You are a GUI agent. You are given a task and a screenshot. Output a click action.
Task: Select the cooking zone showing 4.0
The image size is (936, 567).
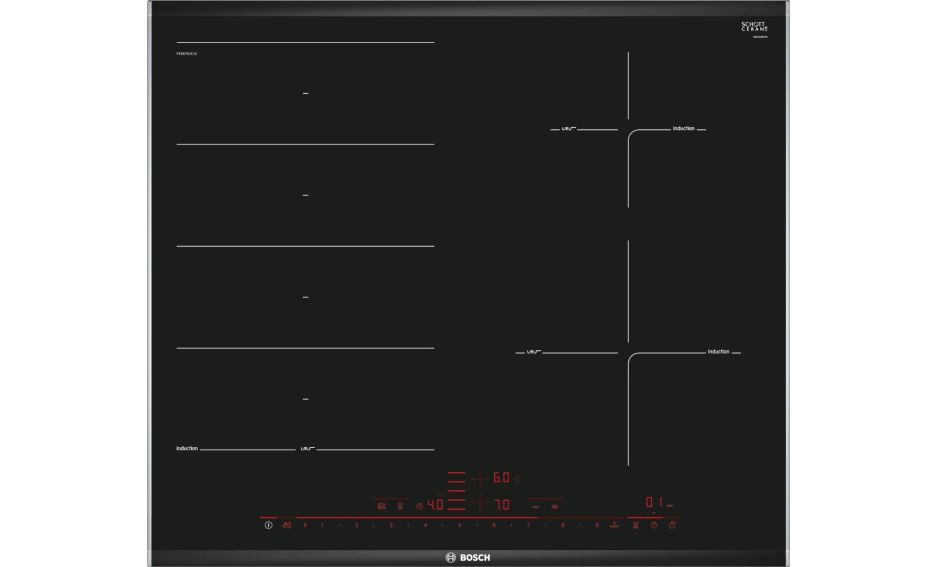click(x=436, y=505)
